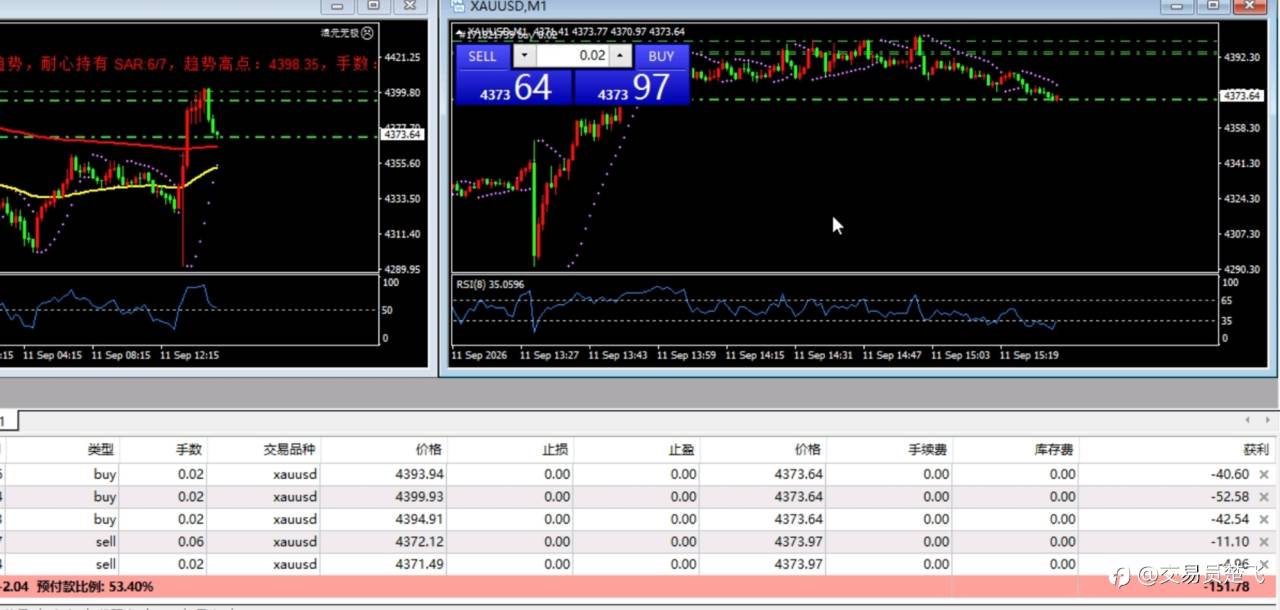The width and height of the screenshot is (1280, 610).
Task: Decrease trade volume with the down arrow
Action: [x=525, y=56]
